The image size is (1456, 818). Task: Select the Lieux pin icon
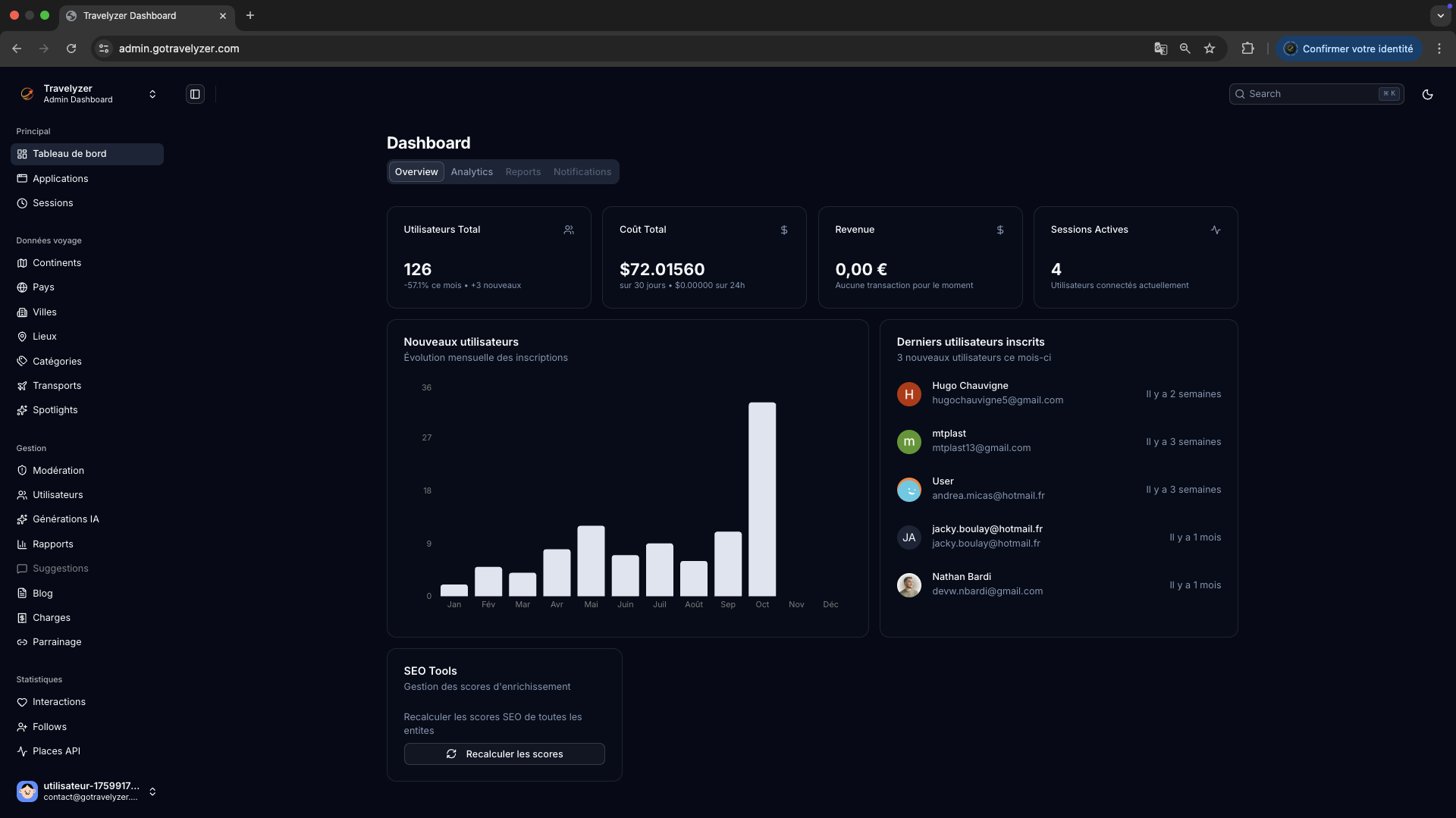pyautogui.click(x=22, y=337)
